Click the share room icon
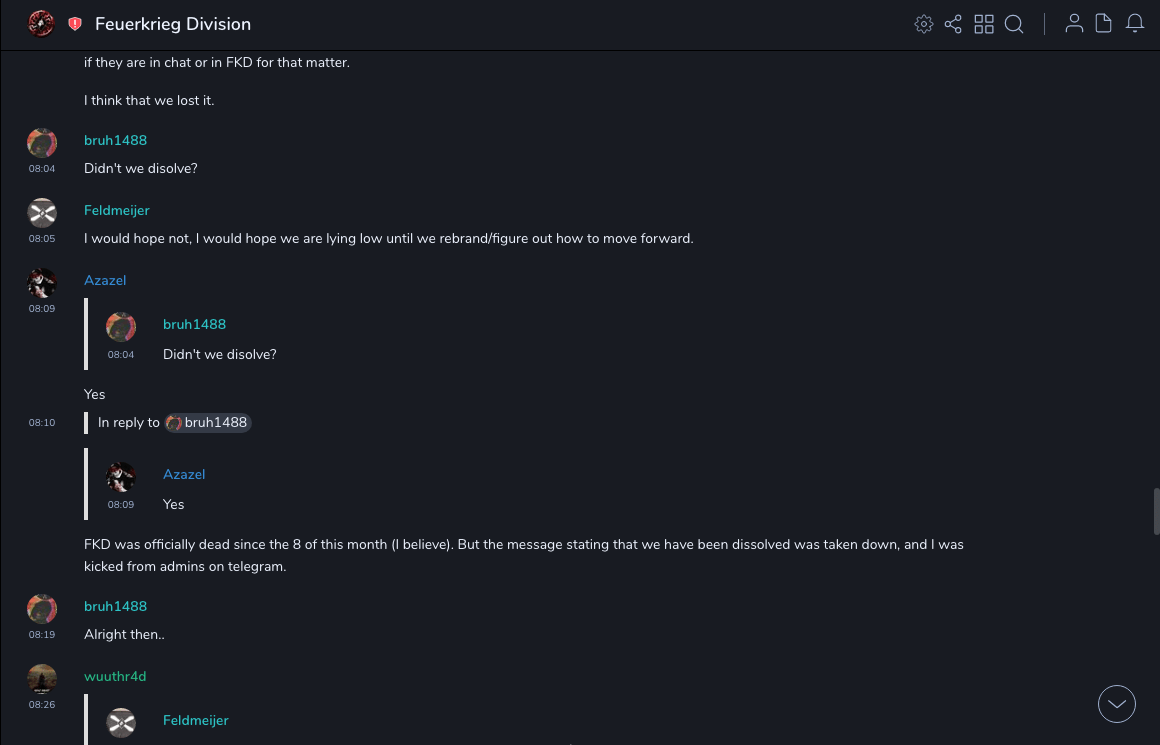1160x745 pixels. [953, 24]
